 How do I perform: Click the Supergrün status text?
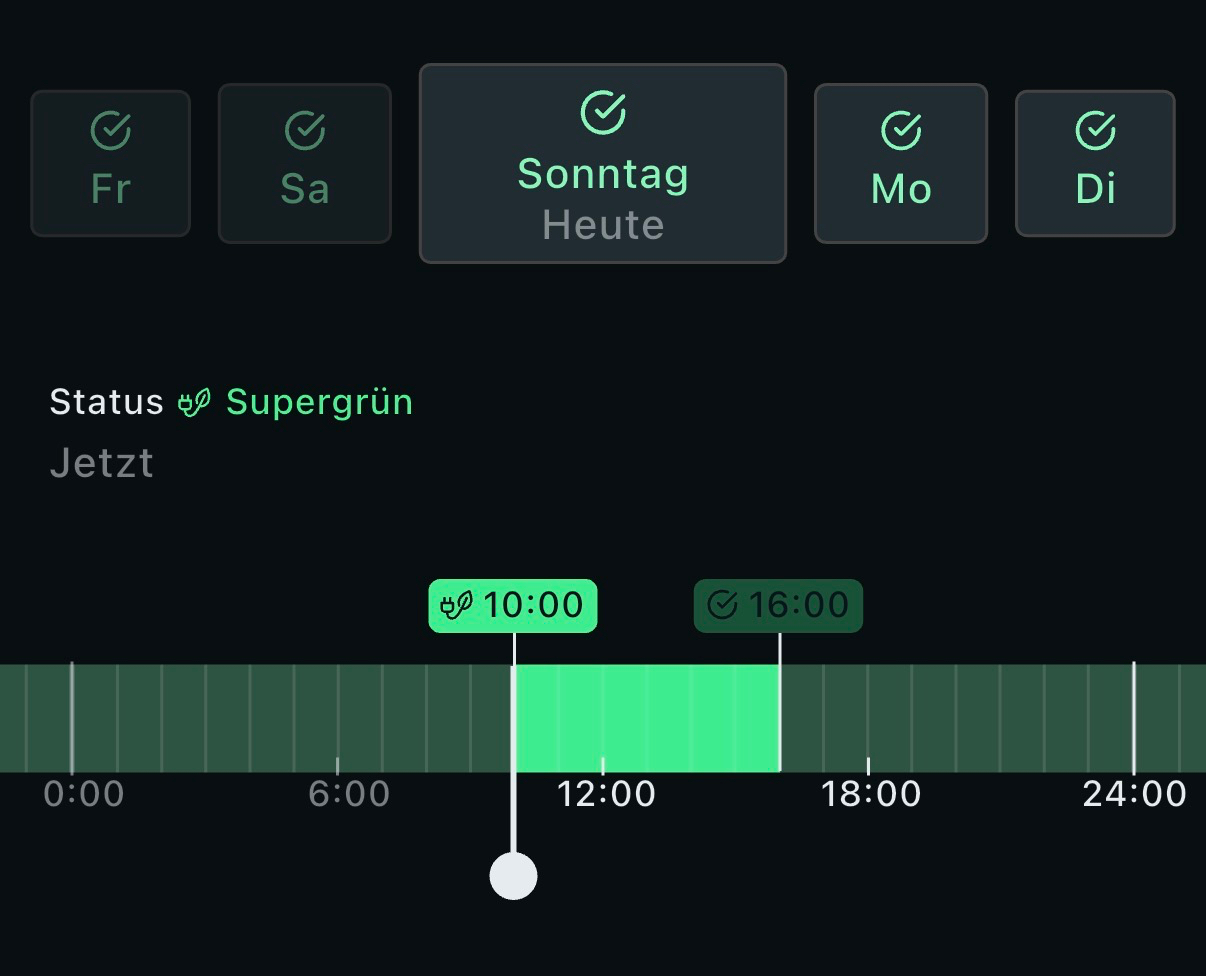pyautogui.click(x=319, y=402)
